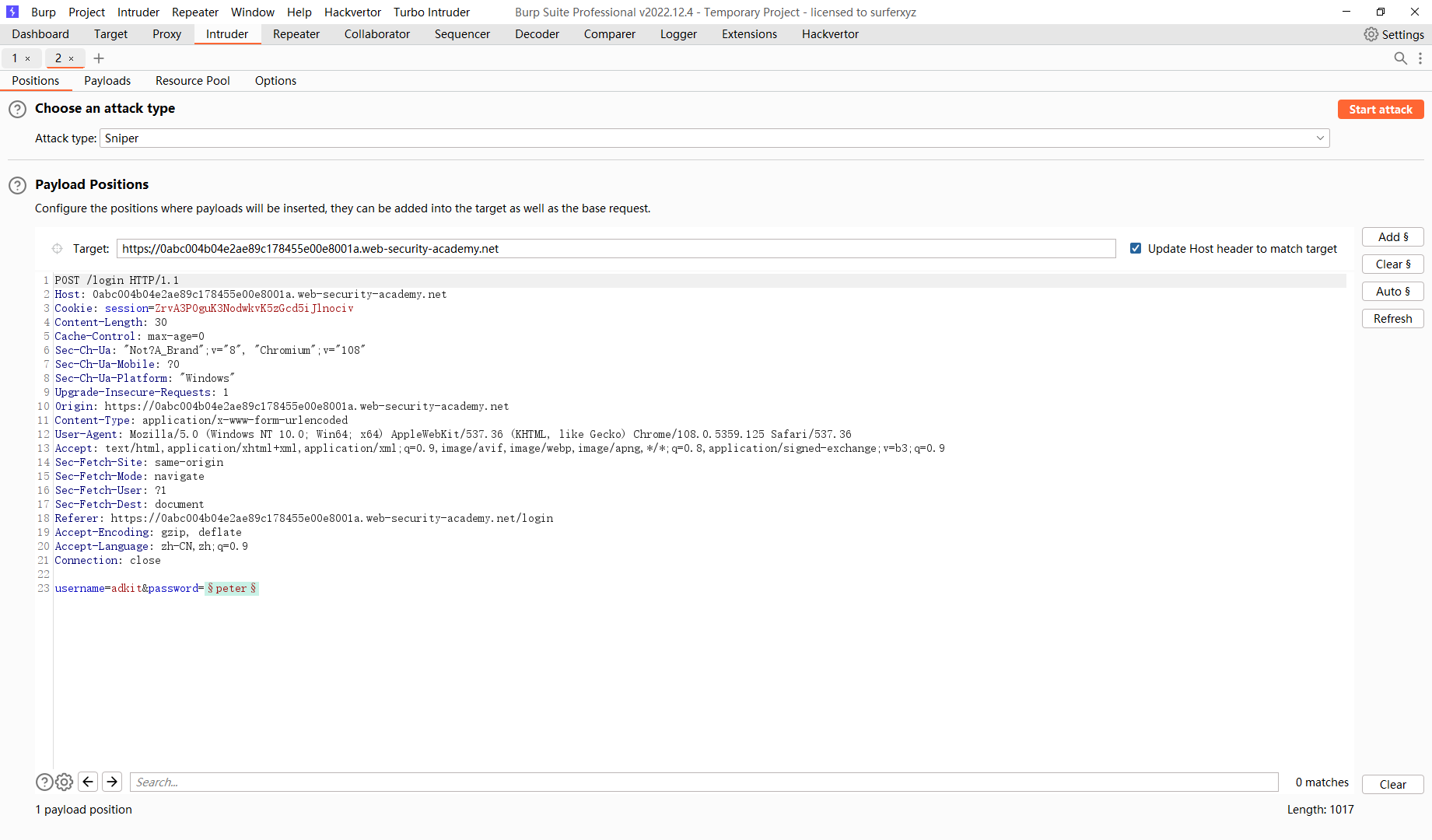Go to next search match arrow
Image resolution: width=1432 pixels, height=840 pixels.
click(112, 782)
